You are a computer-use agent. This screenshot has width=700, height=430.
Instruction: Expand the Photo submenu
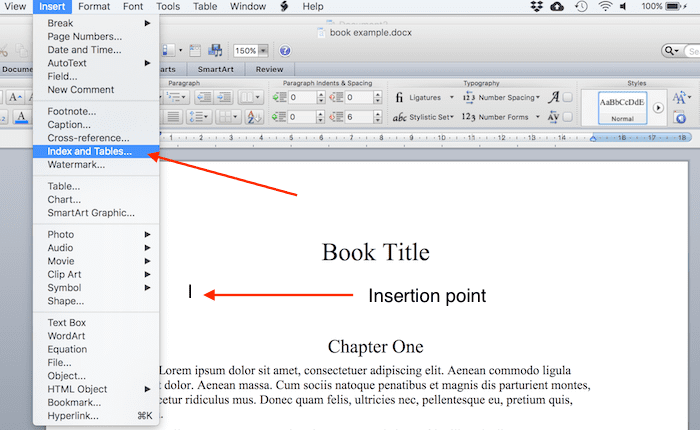[x=147, y=235]
